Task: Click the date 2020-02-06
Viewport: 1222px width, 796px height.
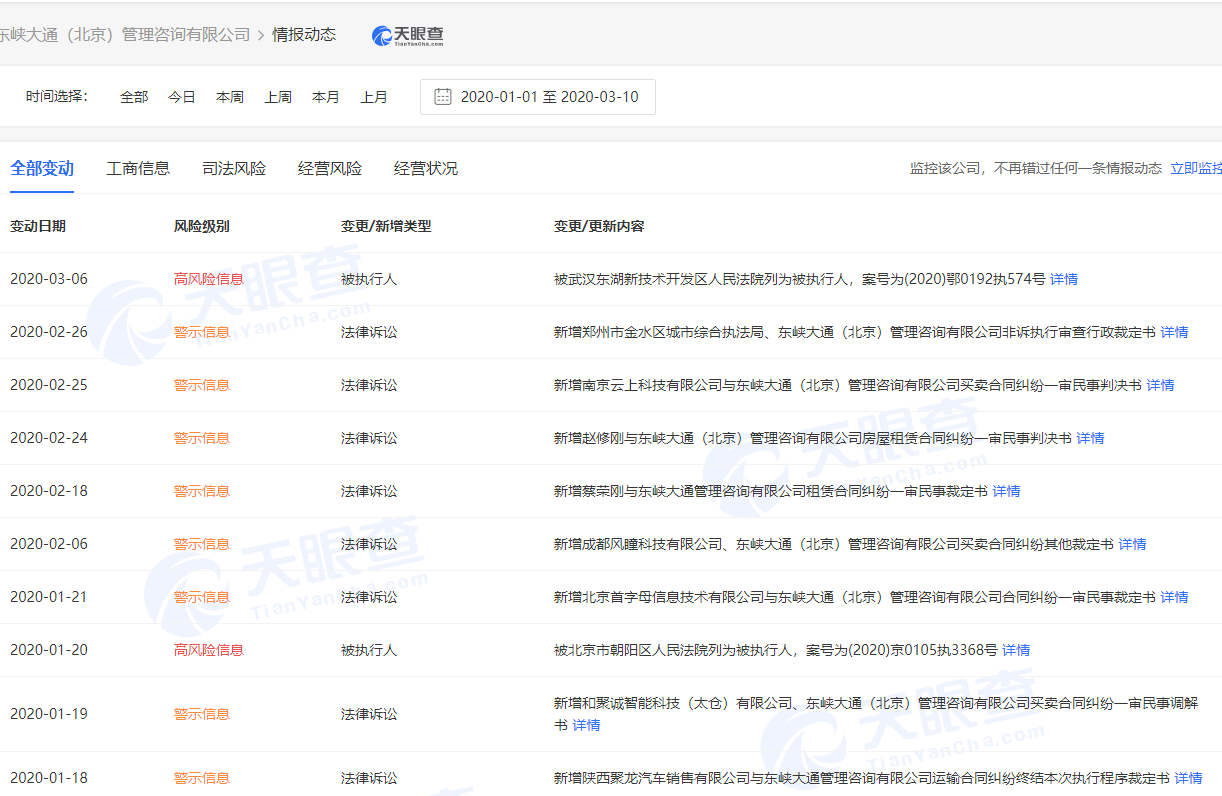Action: tap(49, 544)
